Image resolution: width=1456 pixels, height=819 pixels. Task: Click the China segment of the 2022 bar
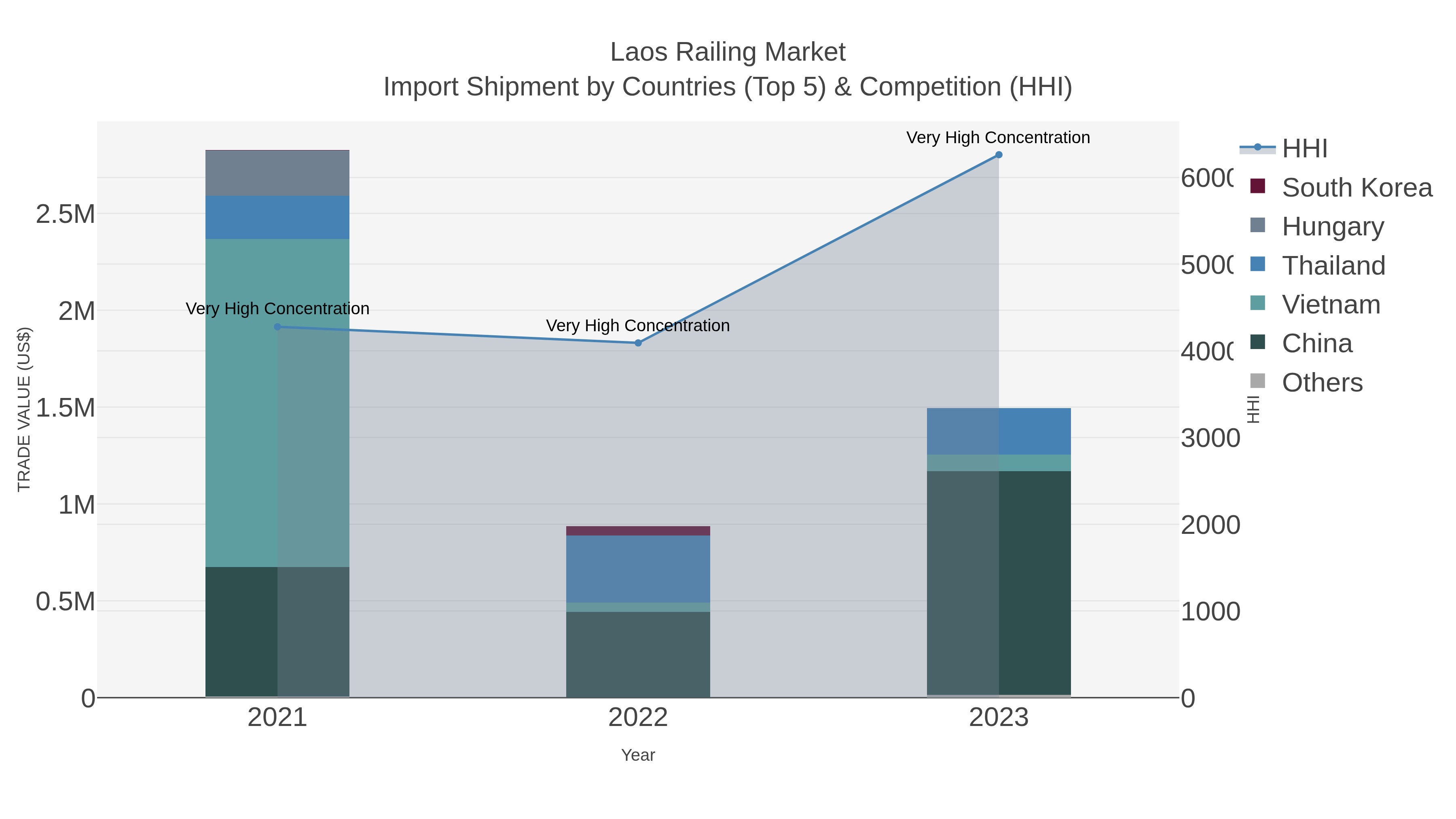638,654
